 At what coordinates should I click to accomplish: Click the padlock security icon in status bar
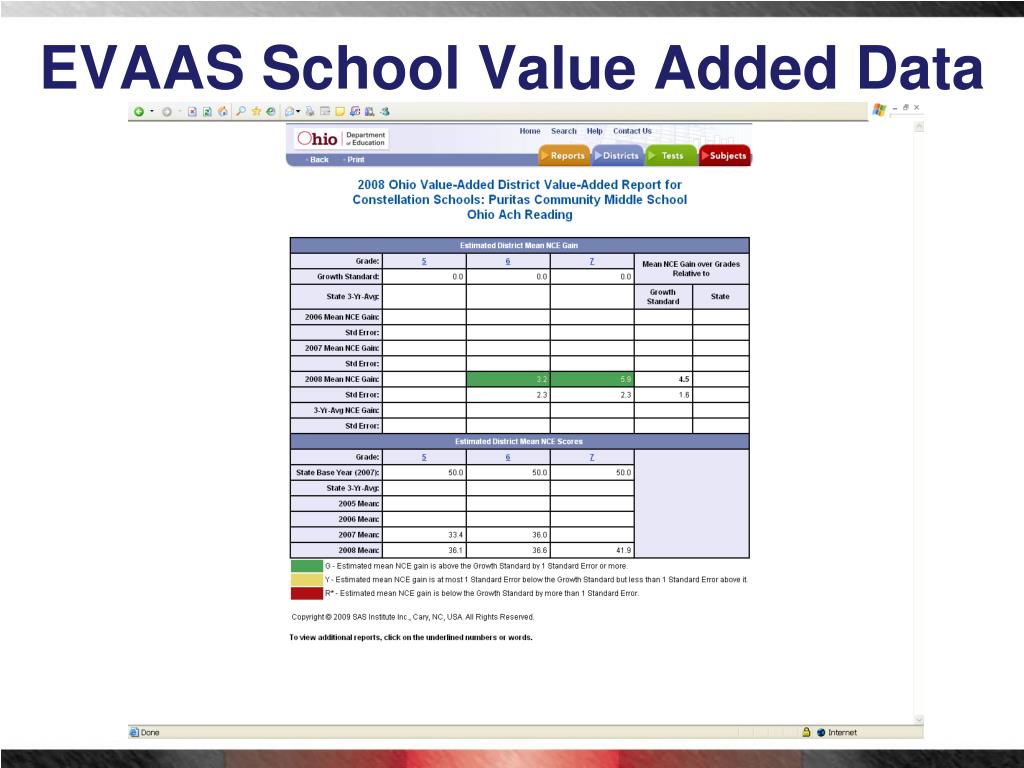click(807, 733)
